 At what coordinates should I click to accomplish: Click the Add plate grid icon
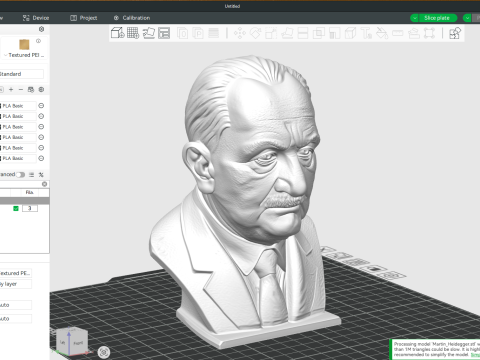pyautogui.click(x=133, y=33)
